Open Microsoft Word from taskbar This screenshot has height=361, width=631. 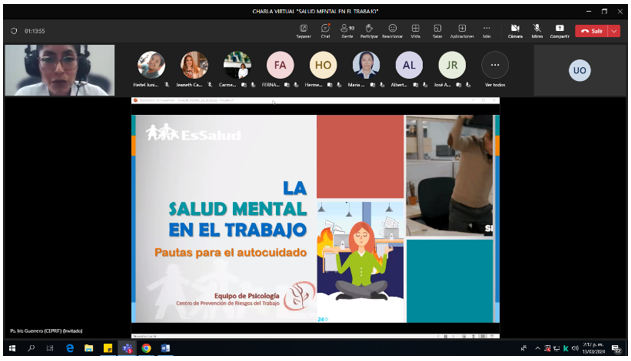click(x=165, y=348)
